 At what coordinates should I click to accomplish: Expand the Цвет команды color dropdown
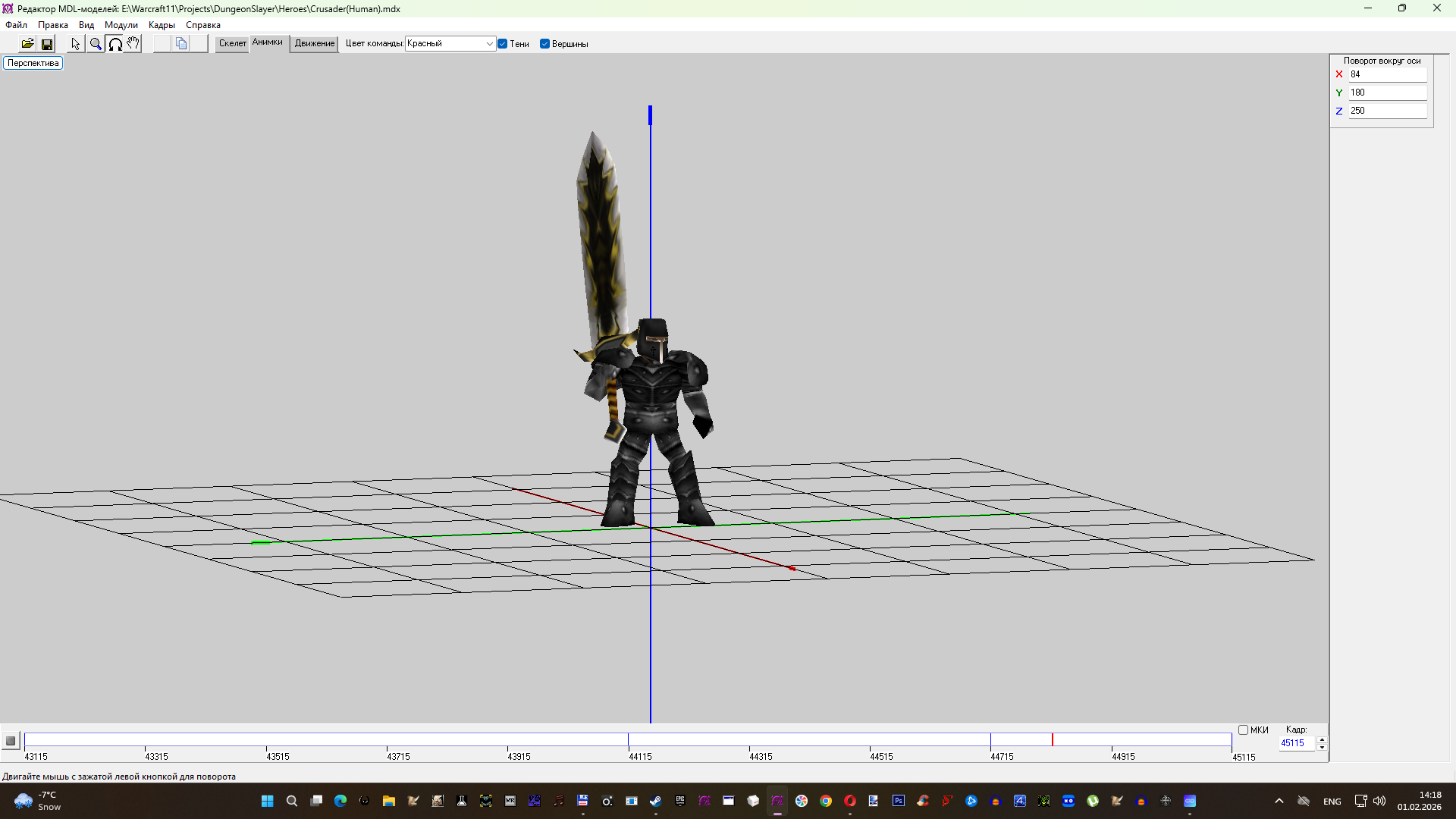(489, 44)
